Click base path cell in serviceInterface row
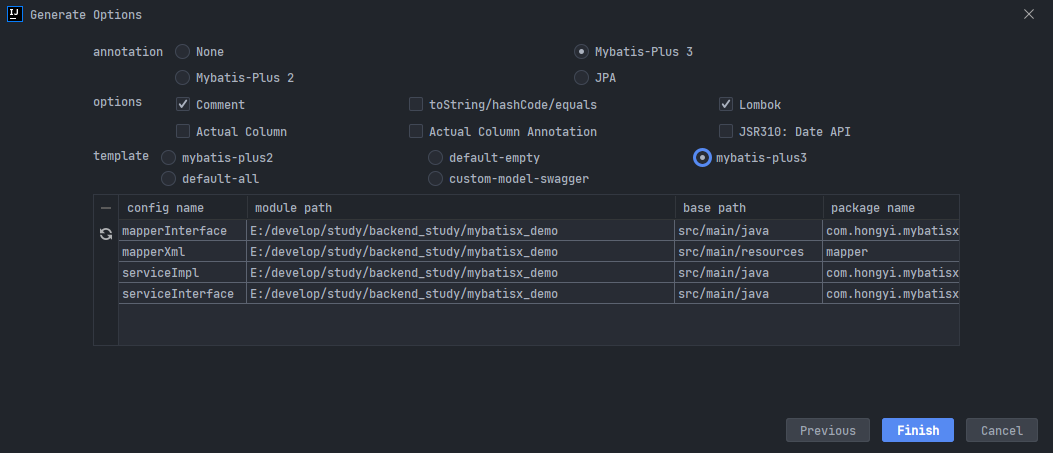1053x453 pixels. [x=749, y=293]
